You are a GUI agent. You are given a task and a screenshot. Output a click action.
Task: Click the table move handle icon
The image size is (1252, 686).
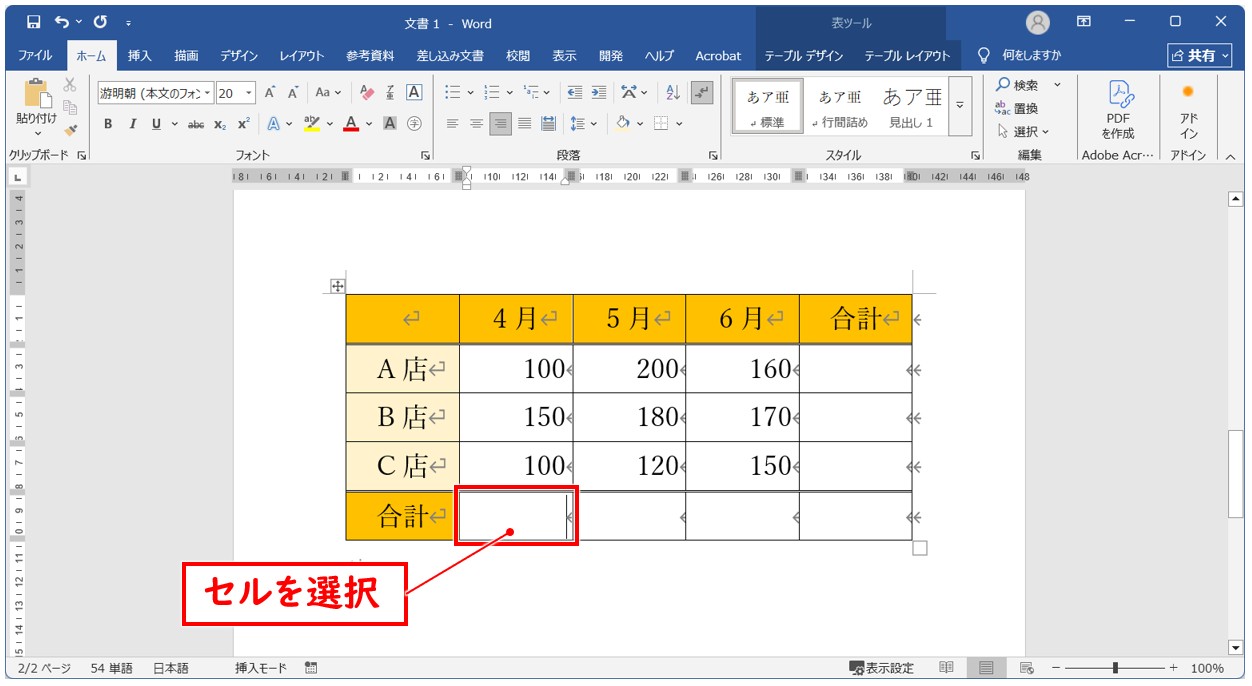coord(337,287)
